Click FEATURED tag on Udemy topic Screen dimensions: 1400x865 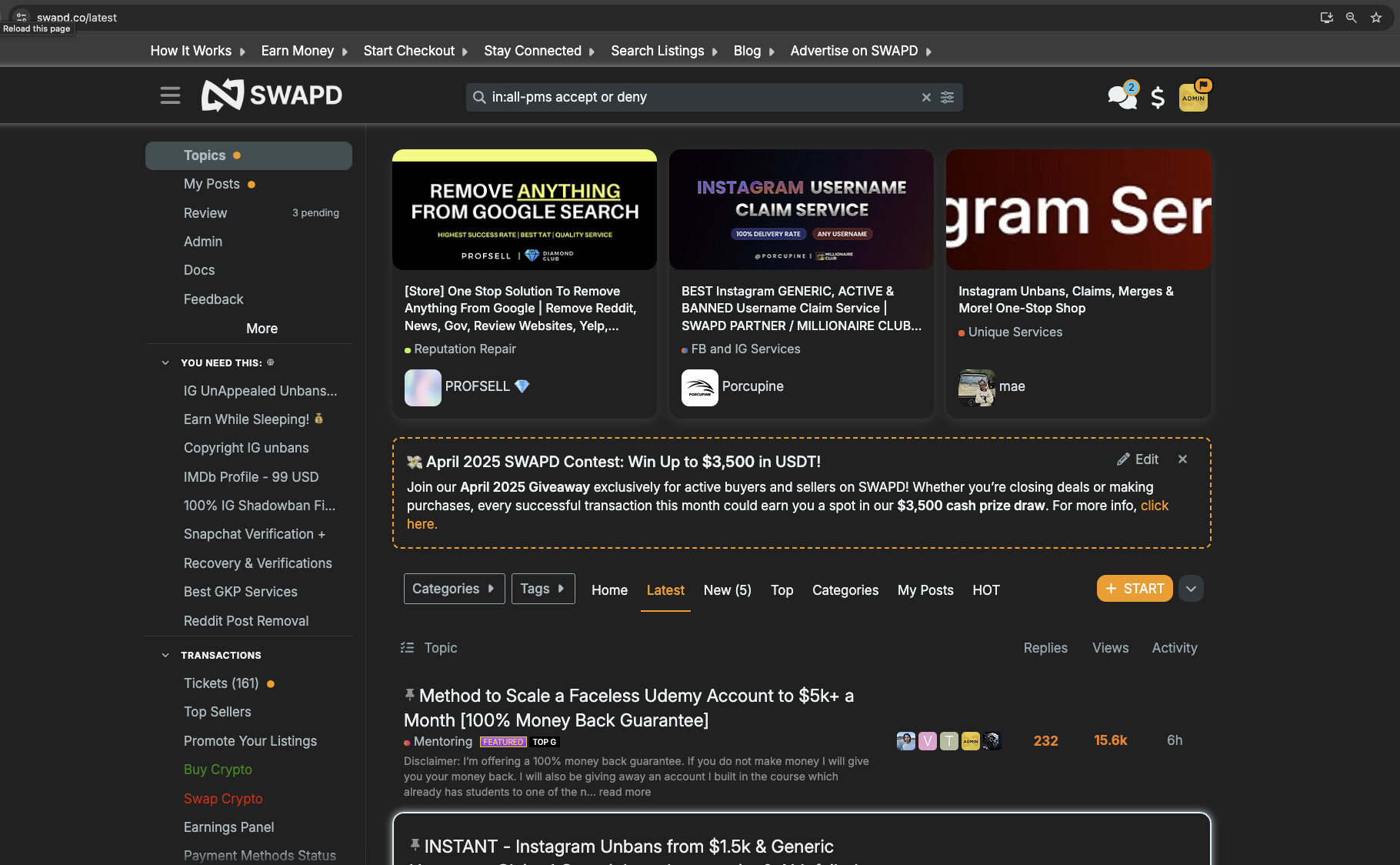pyautogui.click(x=503, y=742)
